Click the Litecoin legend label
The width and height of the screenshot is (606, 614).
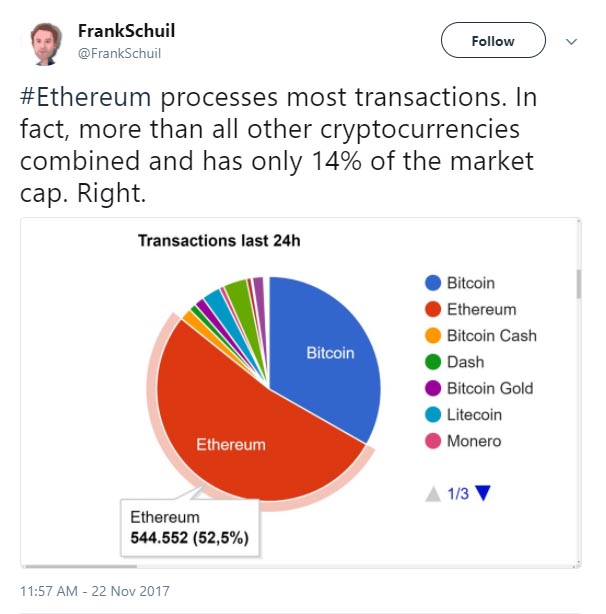474,414
